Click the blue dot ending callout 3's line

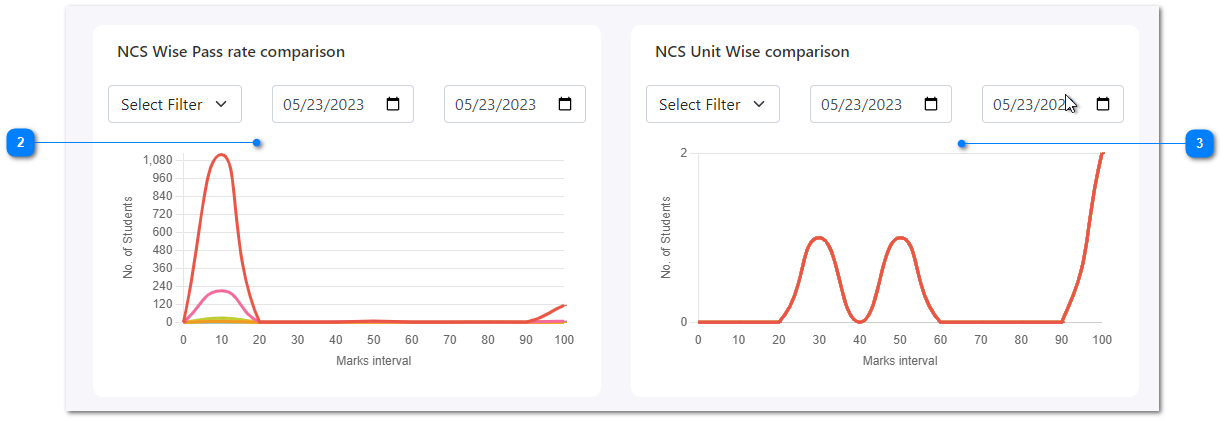point(962,144)
